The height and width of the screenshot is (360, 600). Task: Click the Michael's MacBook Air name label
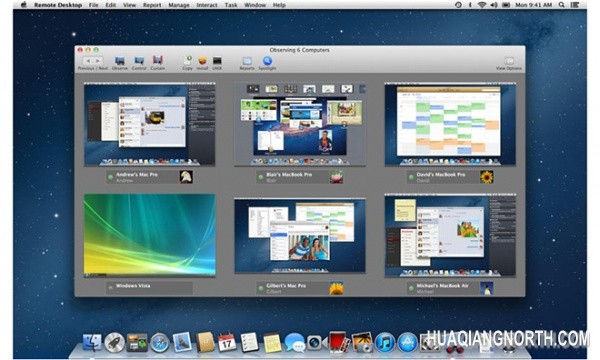[442, 286]
